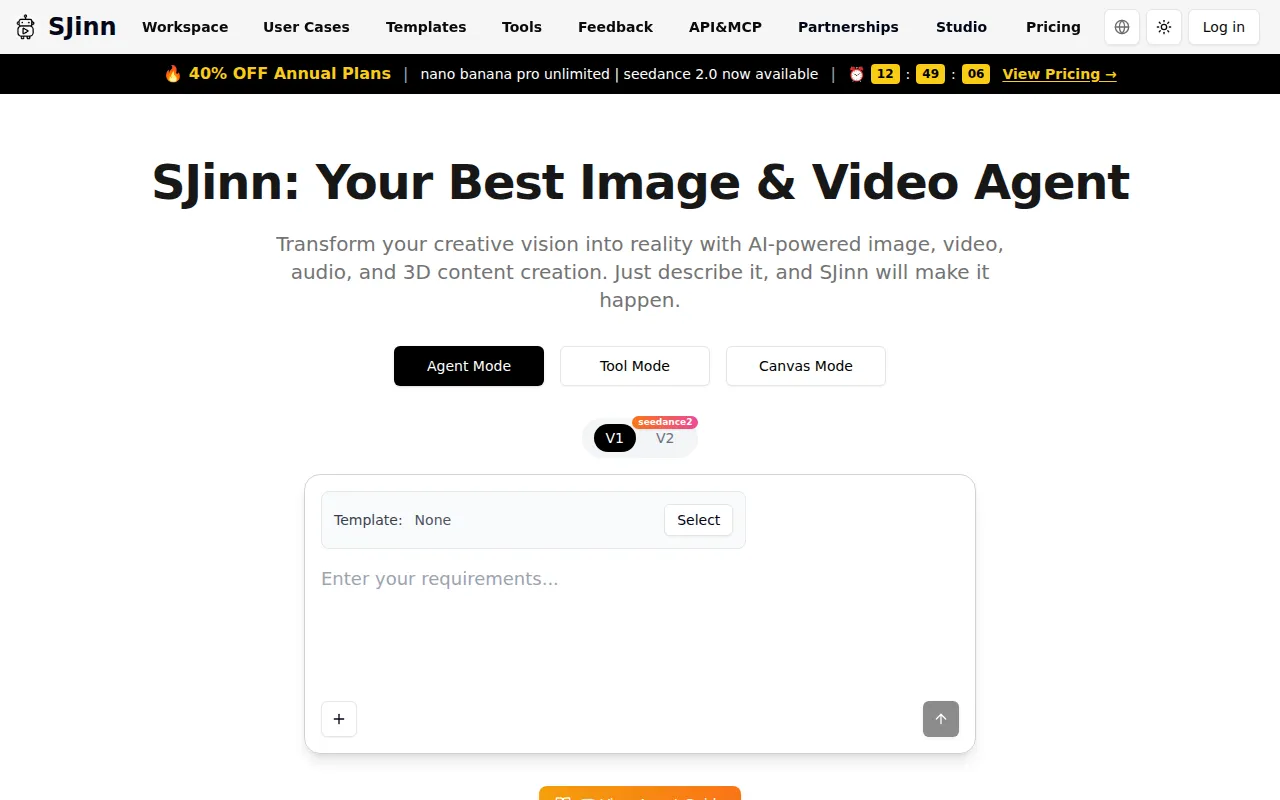Click the 40% OFF Annual Plans text
This screenshot has height=800, width=1280.
coord(290,74)
